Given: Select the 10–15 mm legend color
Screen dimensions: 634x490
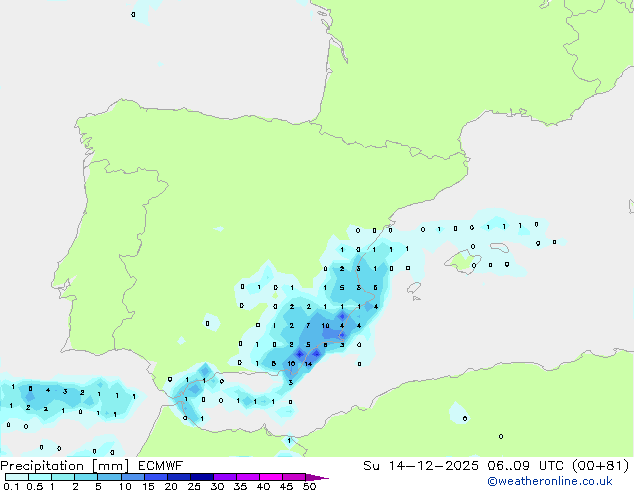Looking at the screenshot, I should [x=133, y=477].
